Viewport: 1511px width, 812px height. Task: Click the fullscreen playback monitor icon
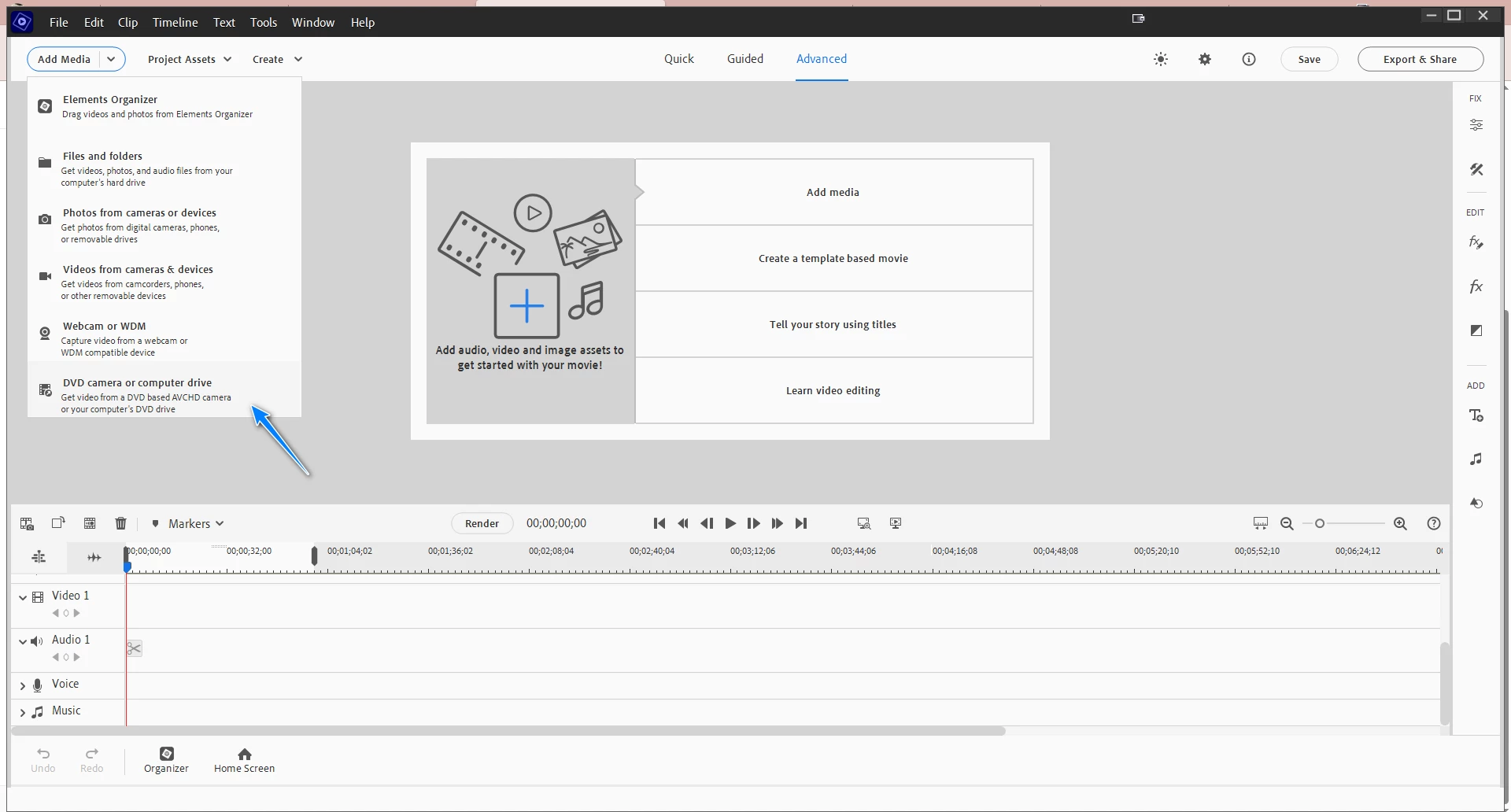pyautogui.click(x=896, y=523)
